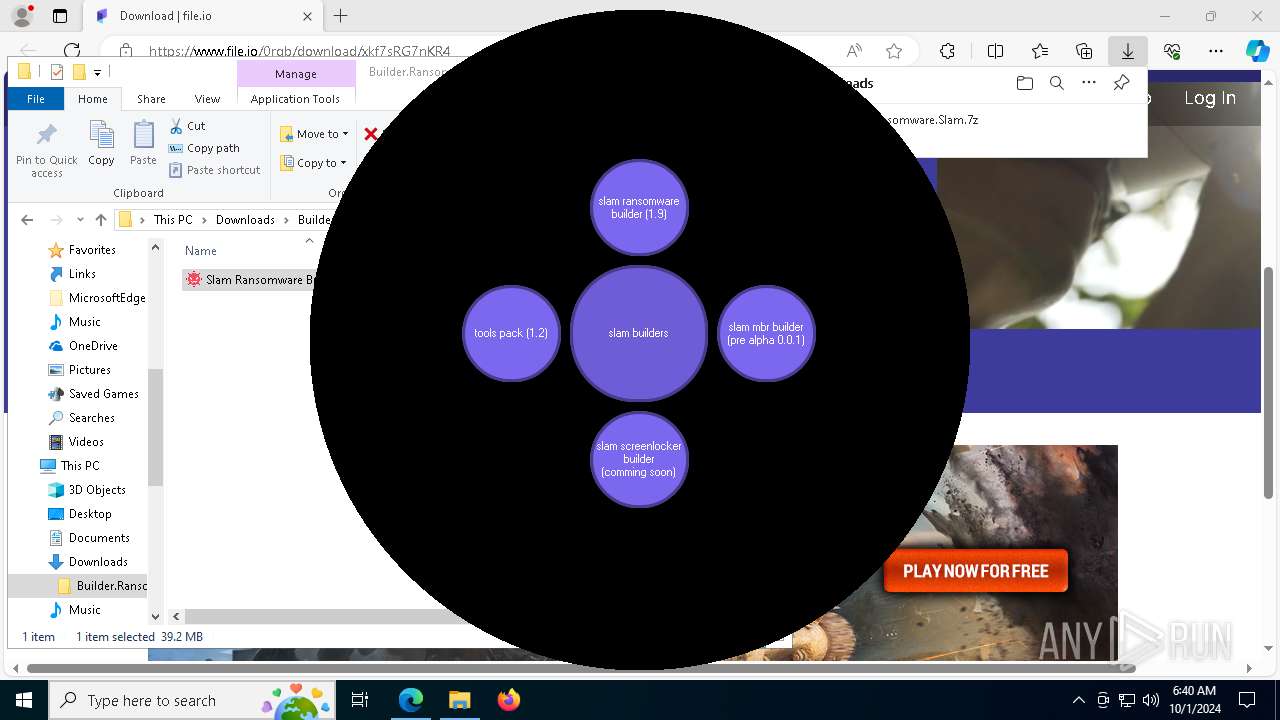The image size is (1280, 720).
Task: Select Favorites in the navigation pane
Action: pos(92,250)
